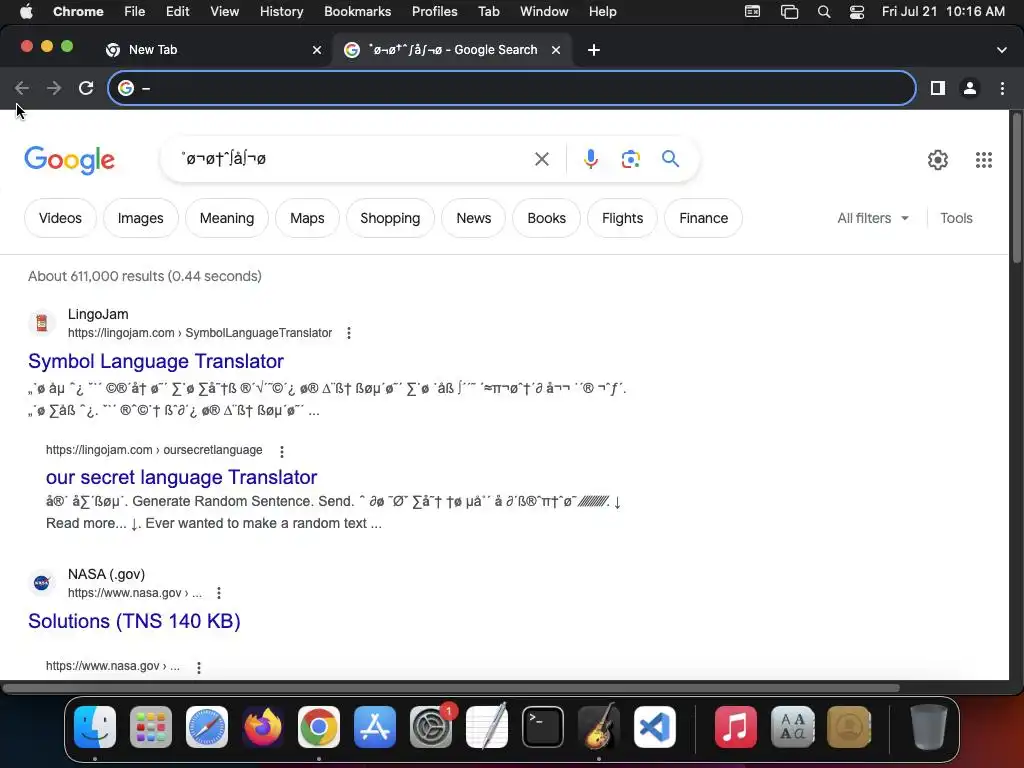Clear the Google search box with X
1024x768 pixels.
click(541, 159)
